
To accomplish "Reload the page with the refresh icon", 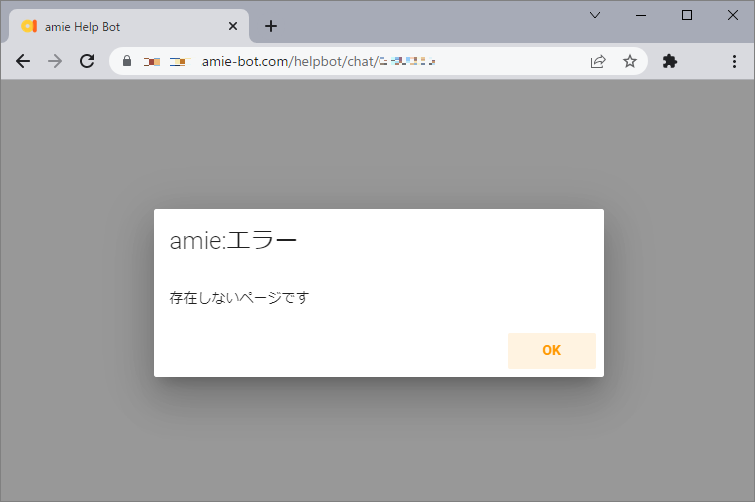I will click(87, 61).
